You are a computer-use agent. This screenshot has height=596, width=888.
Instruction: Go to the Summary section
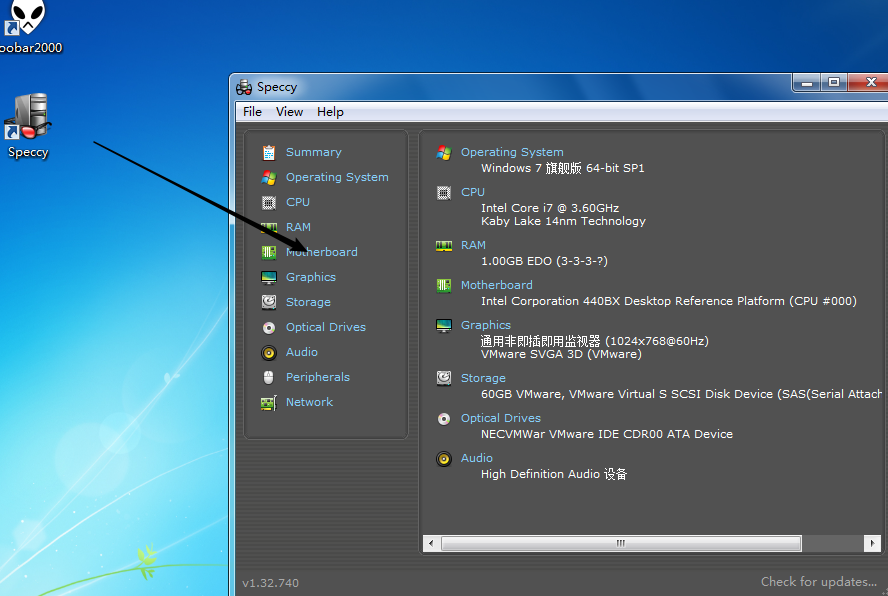(314, 152)
